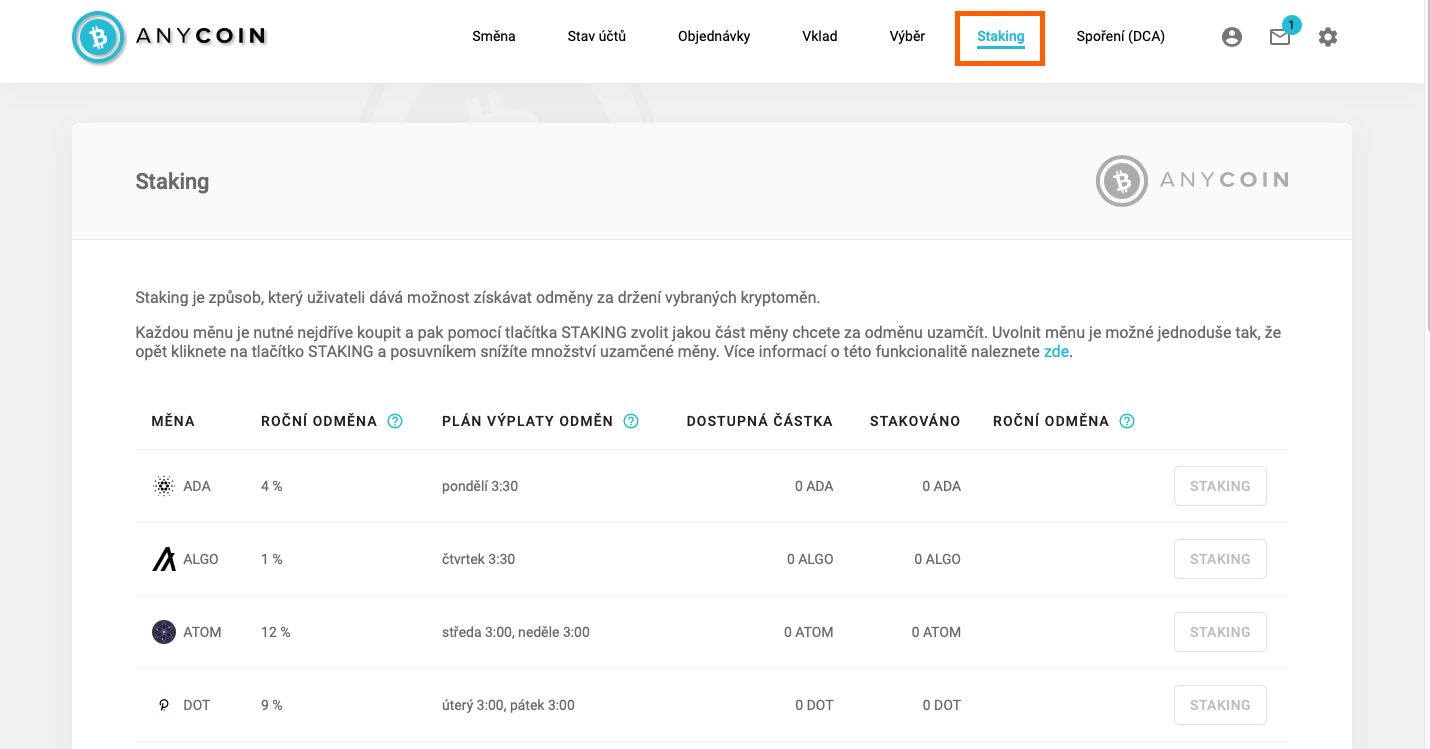1430x749 pixels.
Task: Select the Staking tab
Action: pos(1001,37)
